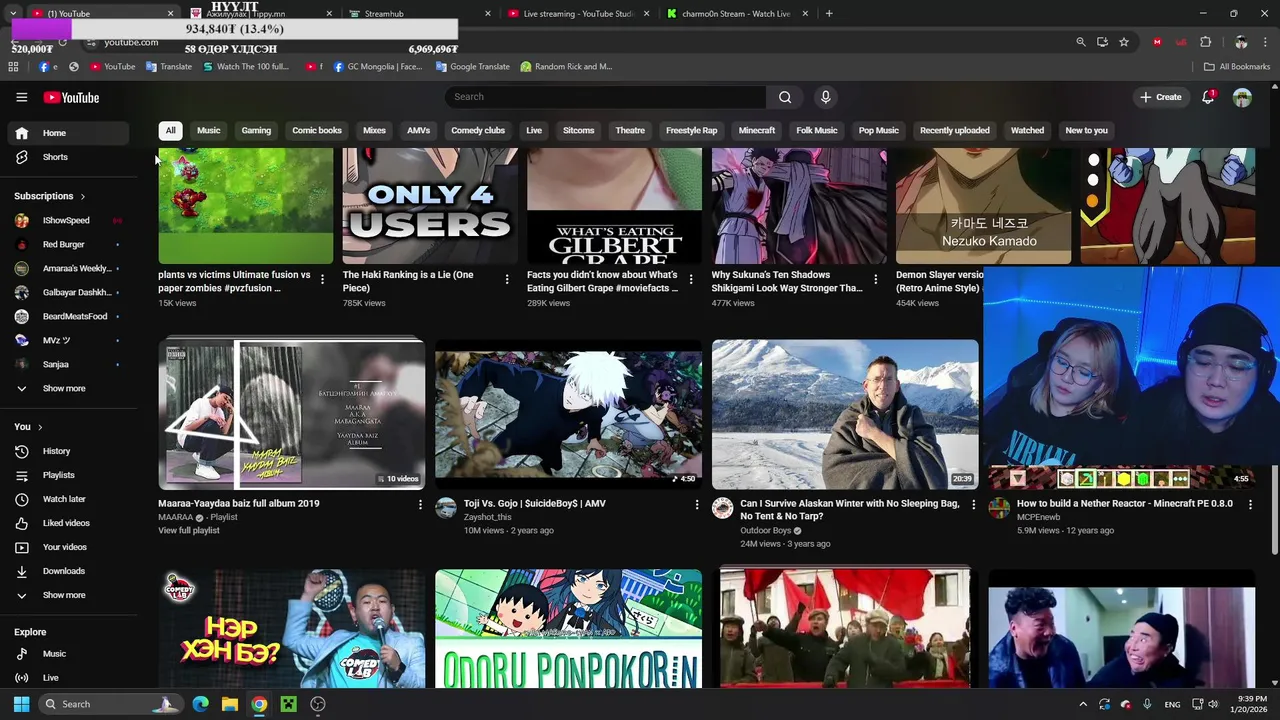Expand You section with Show more
This screenshot has height=720, width=1280.
(66, 595)
